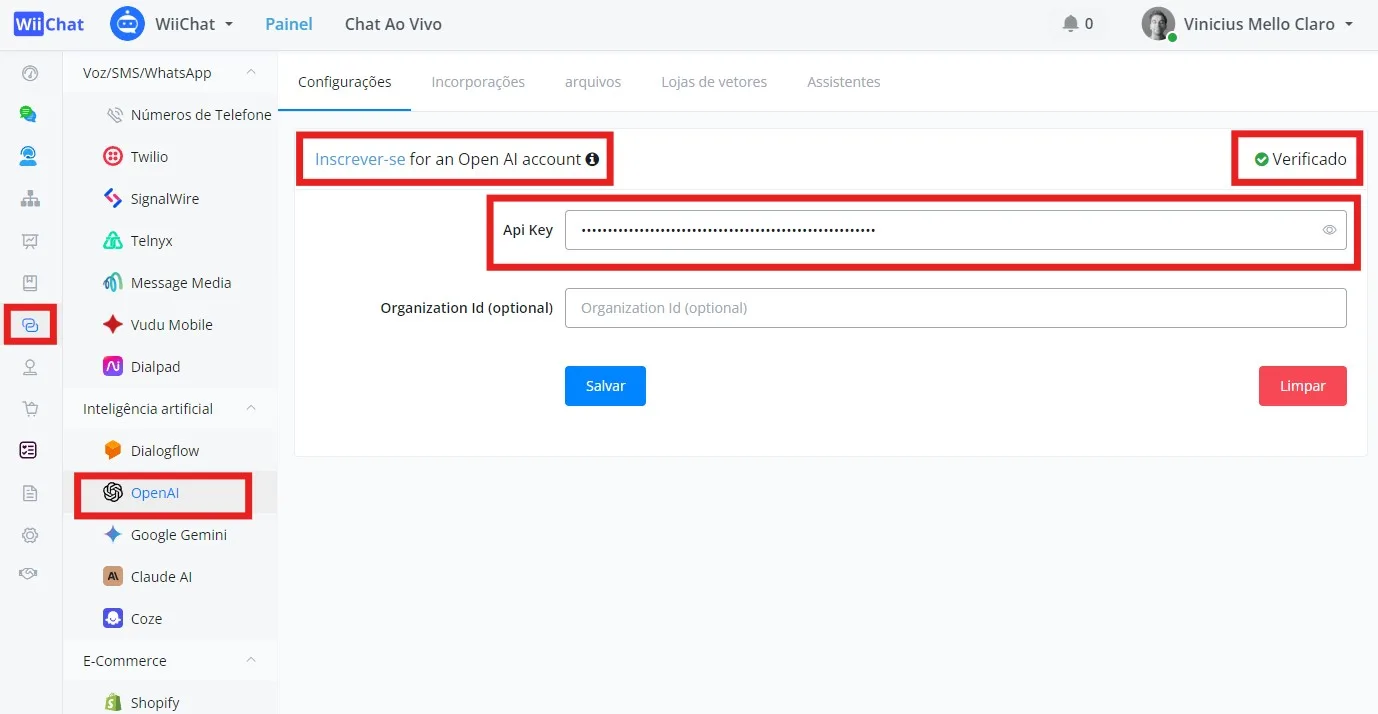The image size is (1378, 714).
Task: Click the info icon beside Open AI account
Action: pyautogui.click(x=592, y=159)
